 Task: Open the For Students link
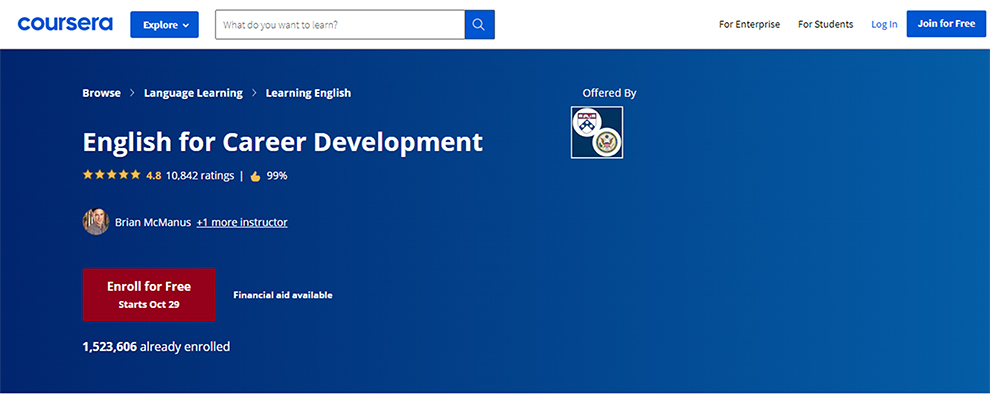tap(825, 25)
